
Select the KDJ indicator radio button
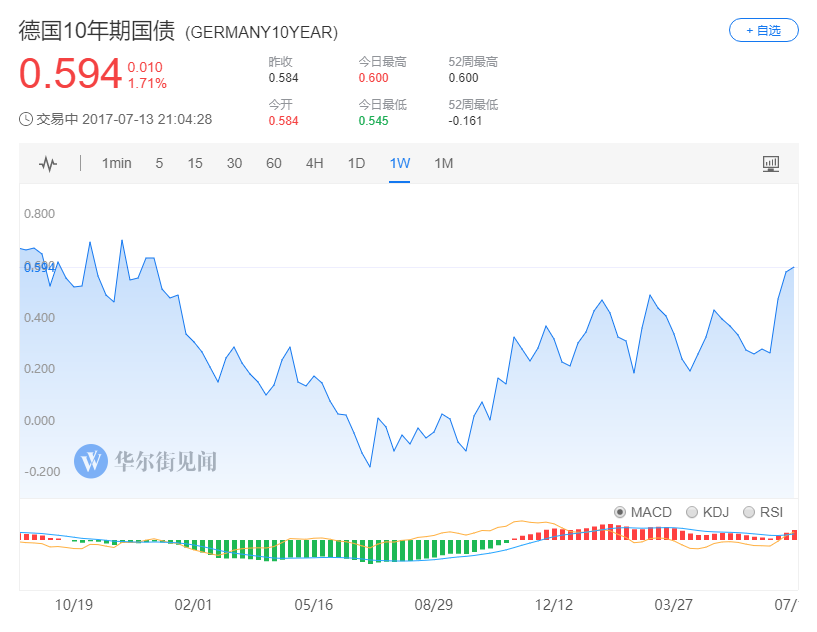(692, 512)
